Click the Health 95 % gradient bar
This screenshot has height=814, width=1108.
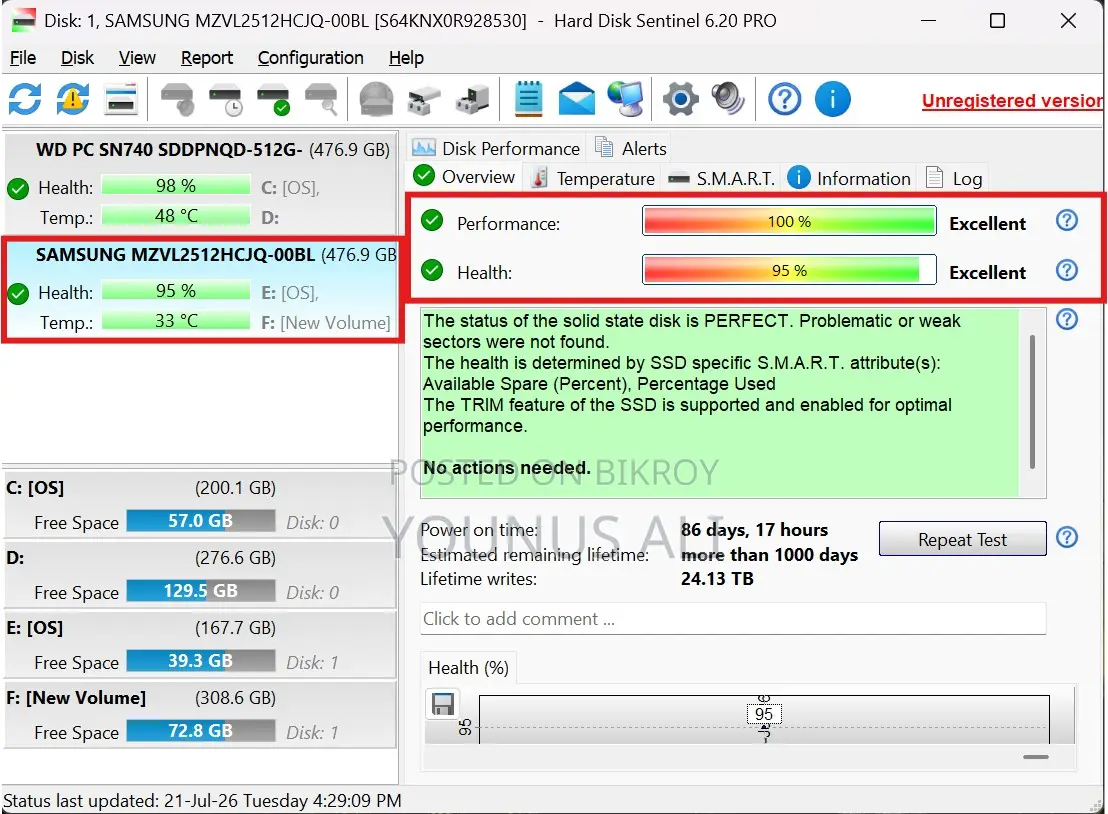789,270
